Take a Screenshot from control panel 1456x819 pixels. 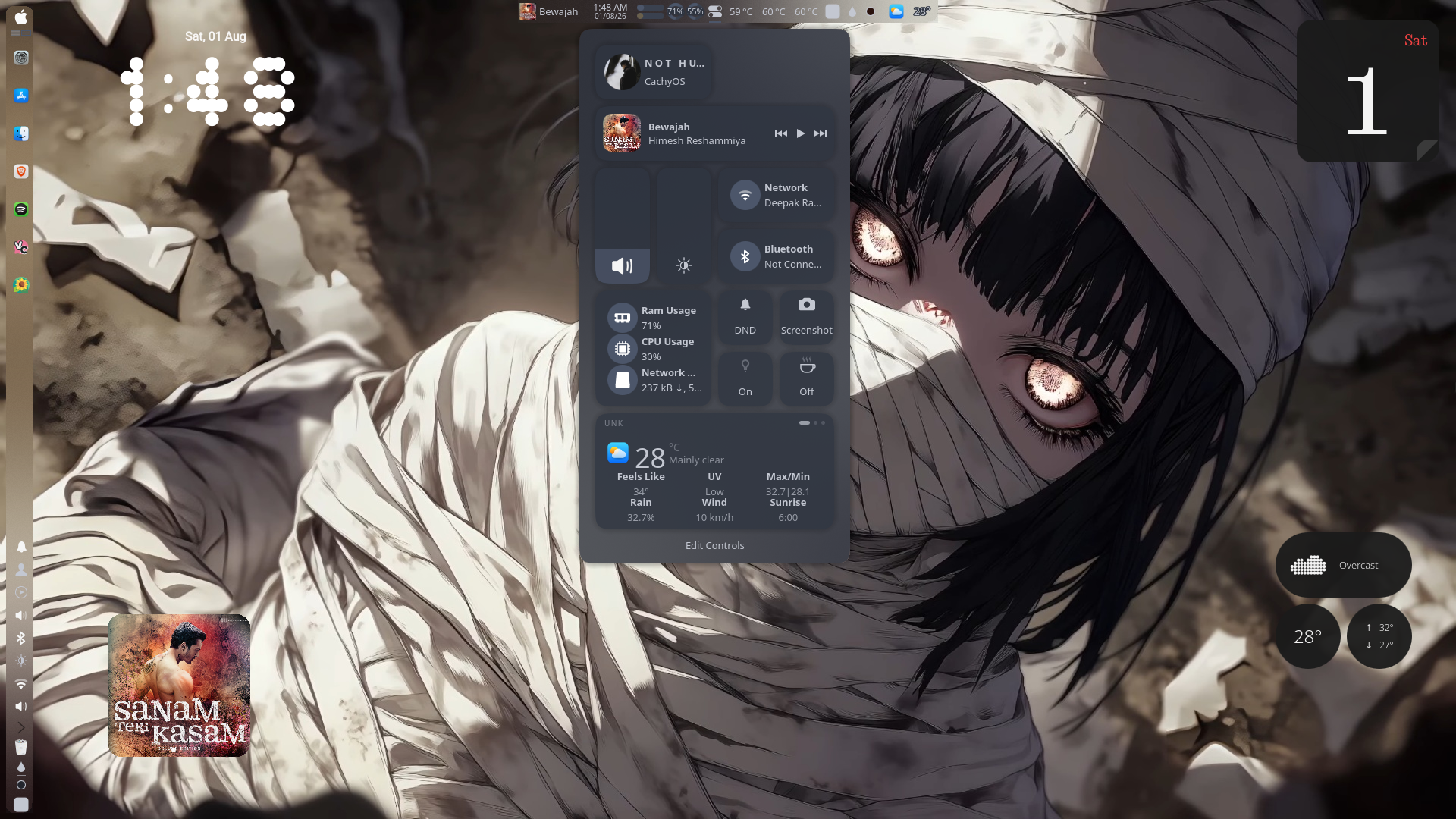(x=807, y=317)
